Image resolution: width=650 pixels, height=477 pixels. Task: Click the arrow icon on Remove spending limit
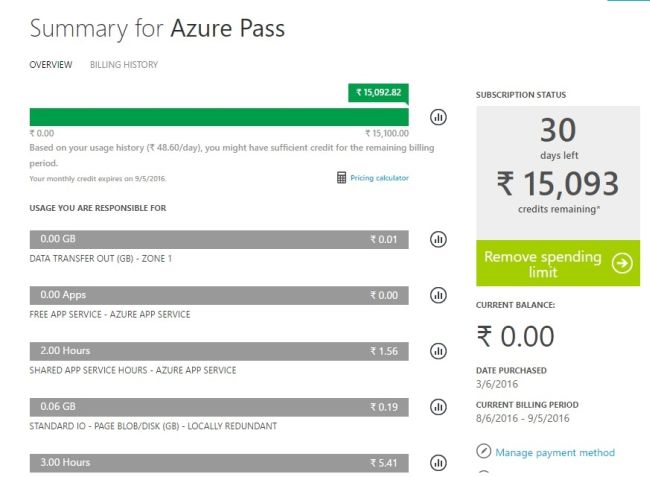tap(622, 264)
